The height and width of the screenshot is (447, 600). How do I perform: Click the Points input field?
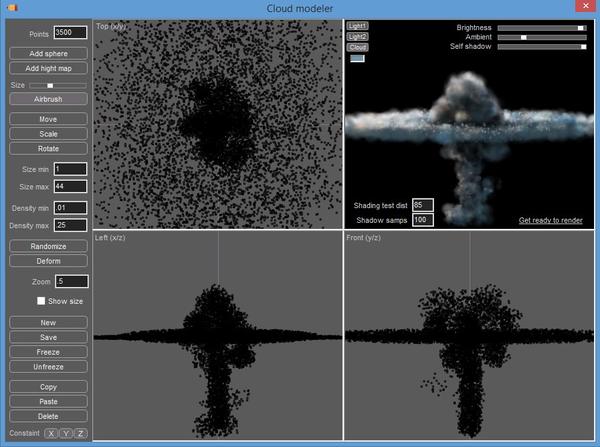point(70,33)
